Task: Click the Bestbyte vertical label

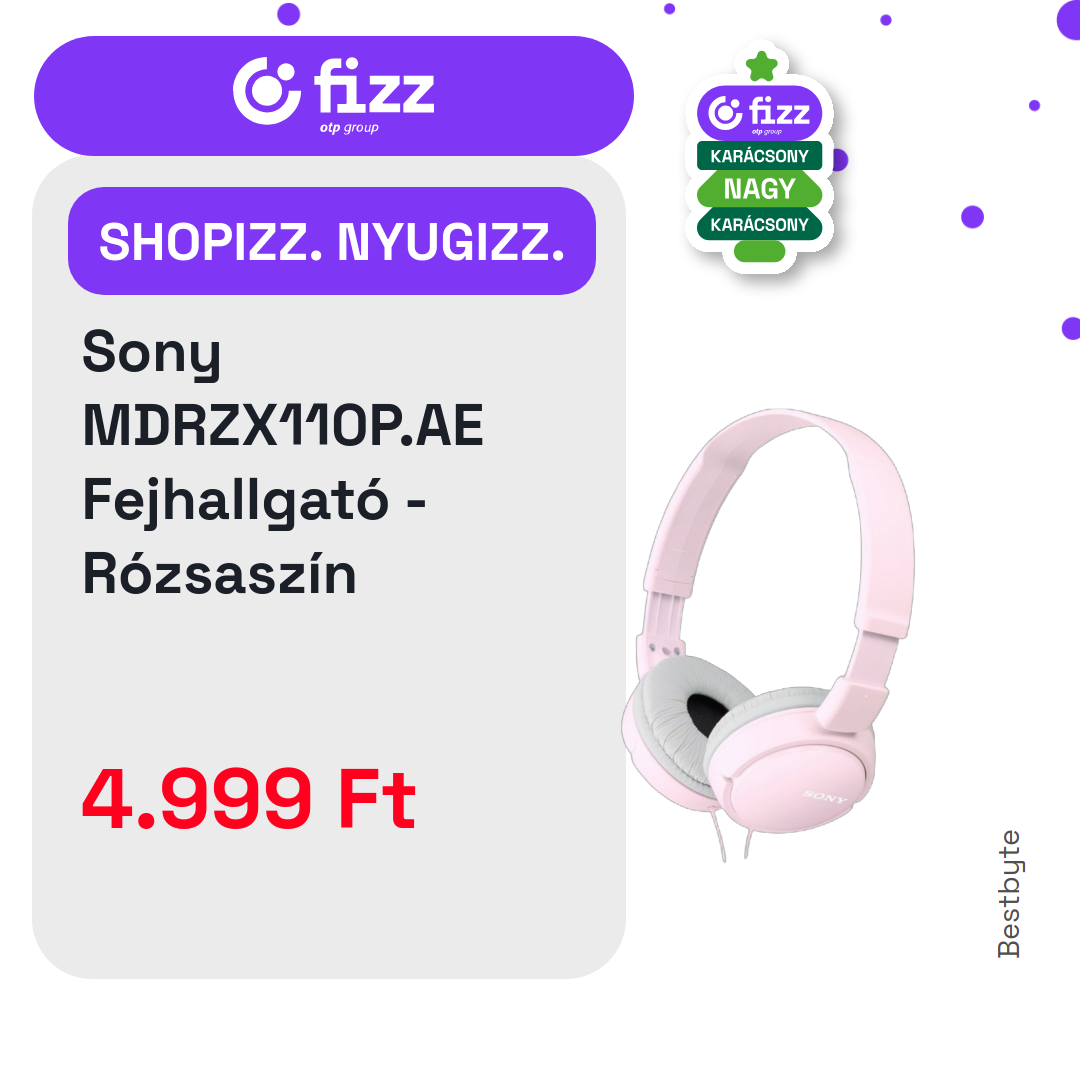Action: (x=1009, y=893)
